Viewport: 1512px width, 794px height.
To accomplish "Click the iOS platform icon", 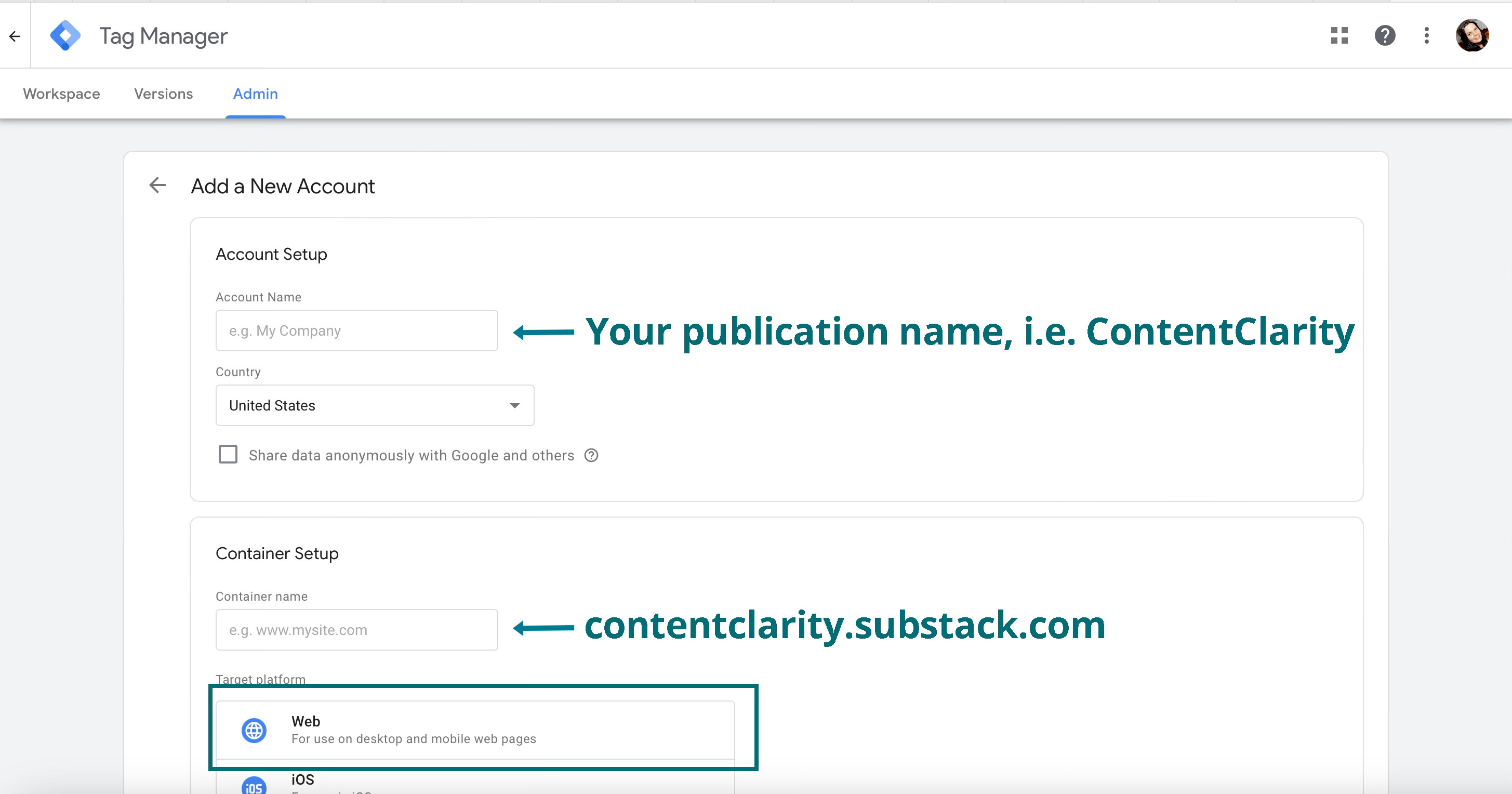I will coord(254,785).
